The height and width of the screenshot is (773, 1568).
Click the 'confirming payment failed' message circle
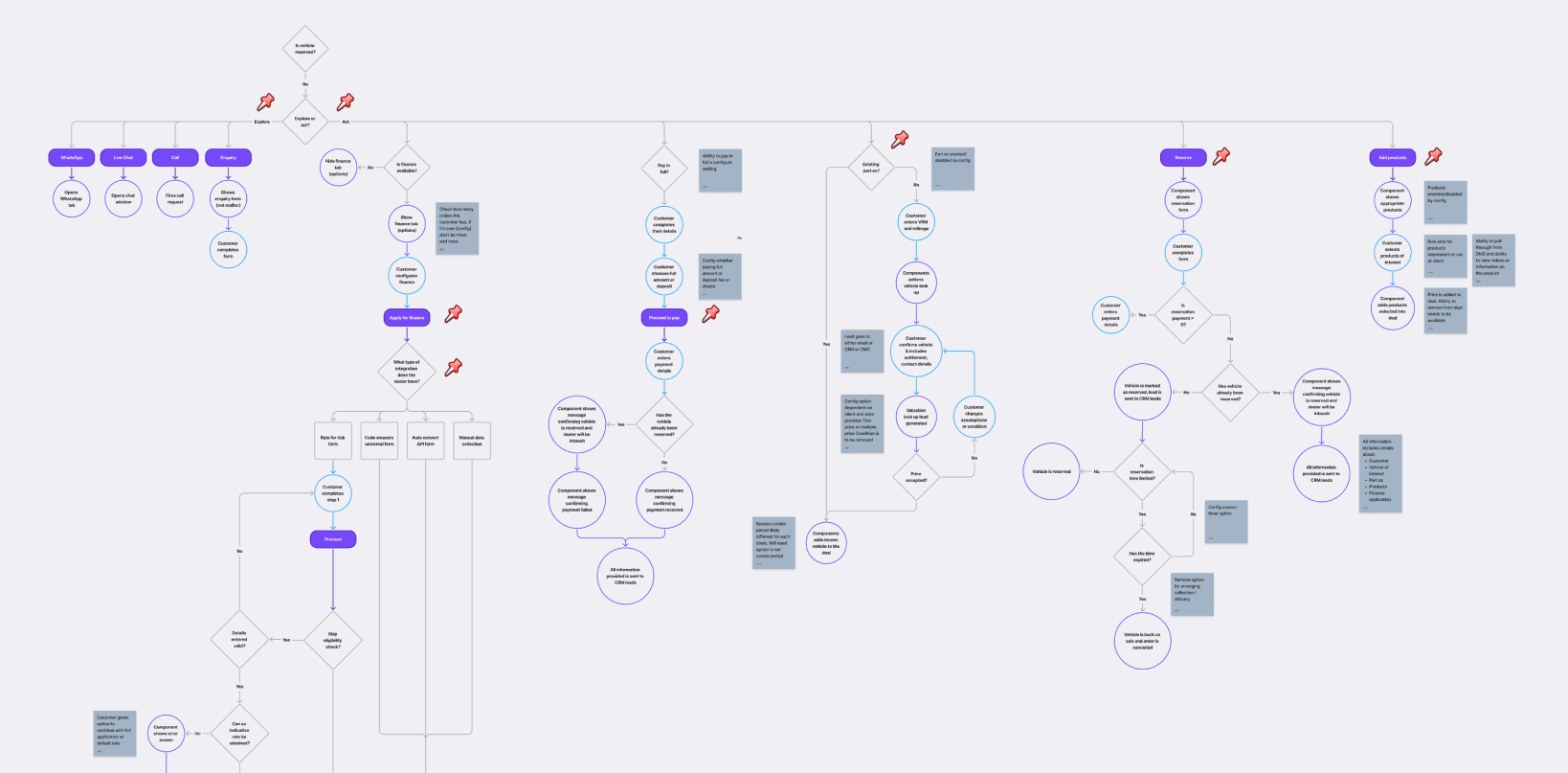[577, 500]
